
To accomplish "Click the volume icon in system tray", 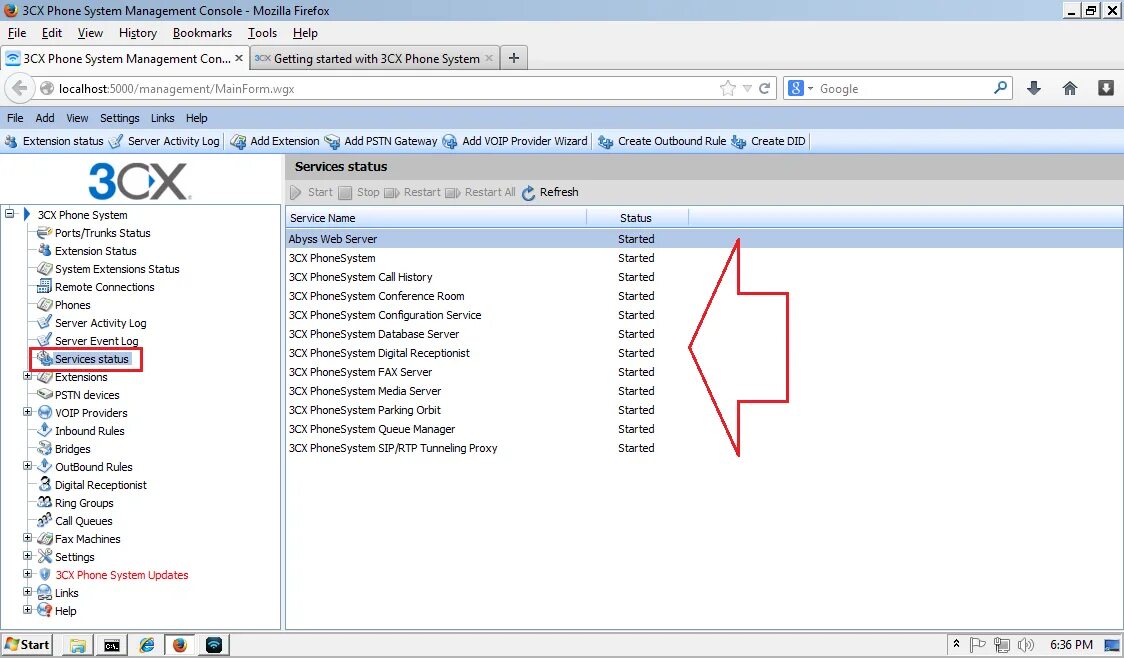I will click(1026, 645).
